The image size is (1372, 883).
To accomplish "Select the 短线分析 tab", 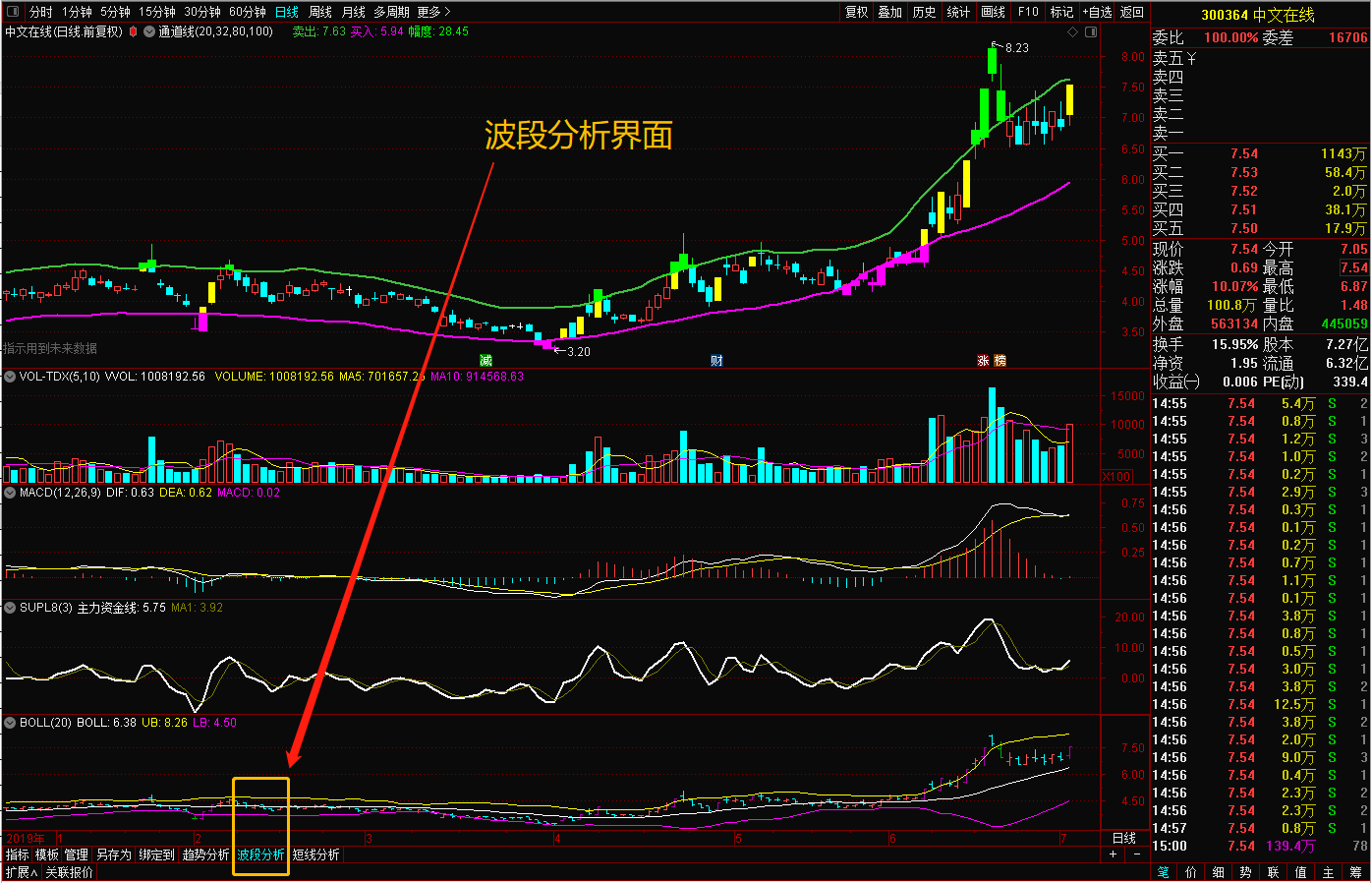I will [x=315, y=854].
